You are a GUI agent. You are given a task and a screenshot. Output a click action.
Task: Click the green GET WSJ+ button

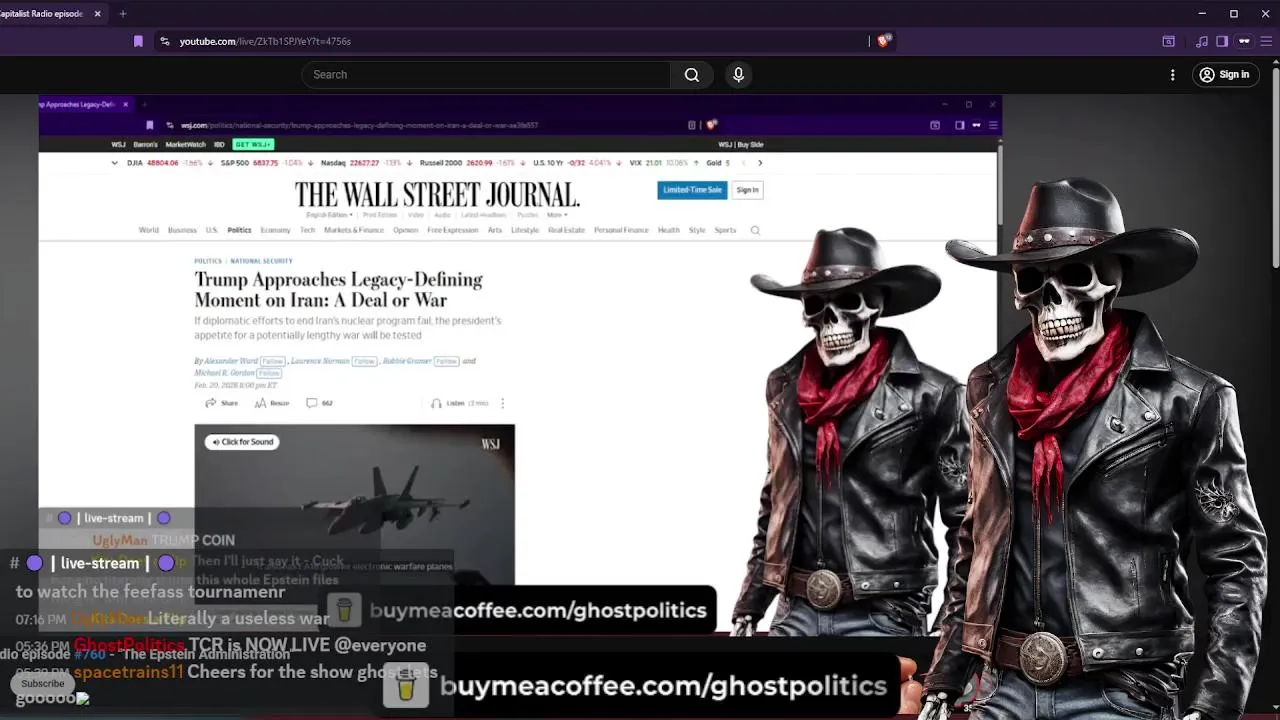pyautogui.click(x=253, y=145)
